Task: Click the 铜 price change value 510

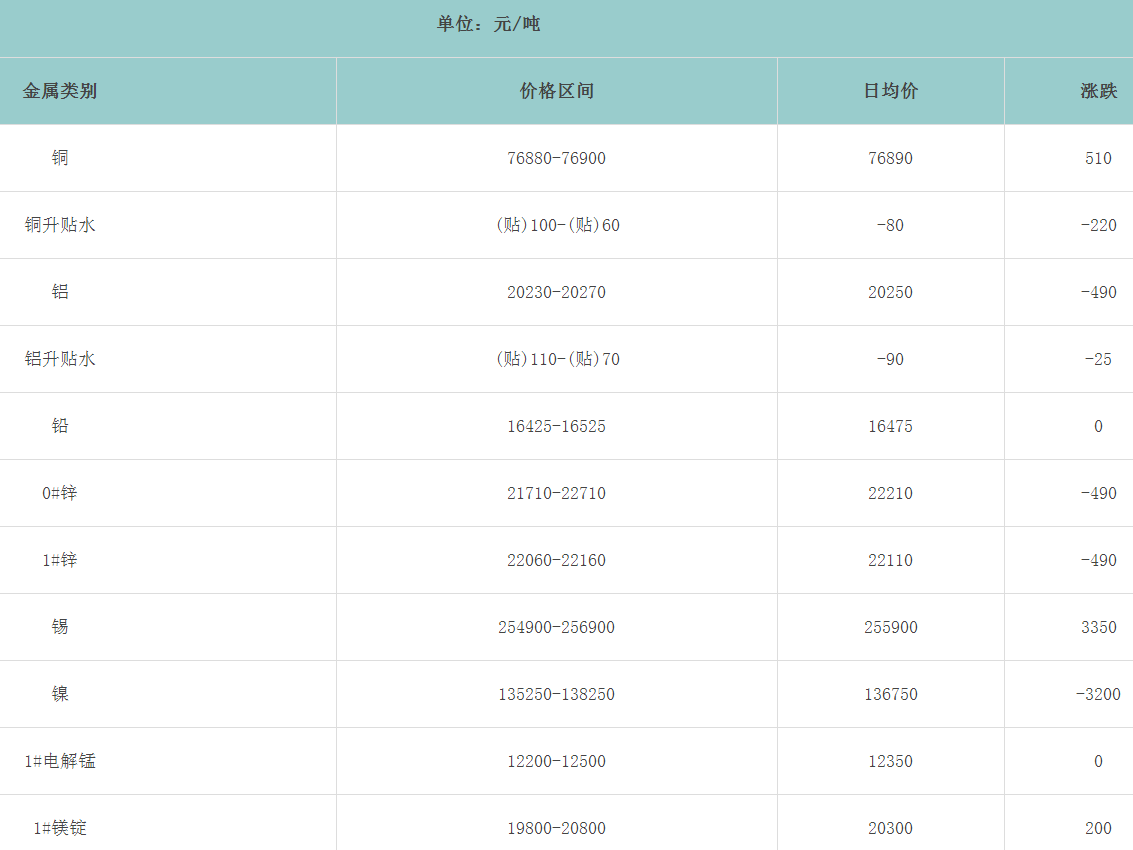Action: pos(1098,158)
